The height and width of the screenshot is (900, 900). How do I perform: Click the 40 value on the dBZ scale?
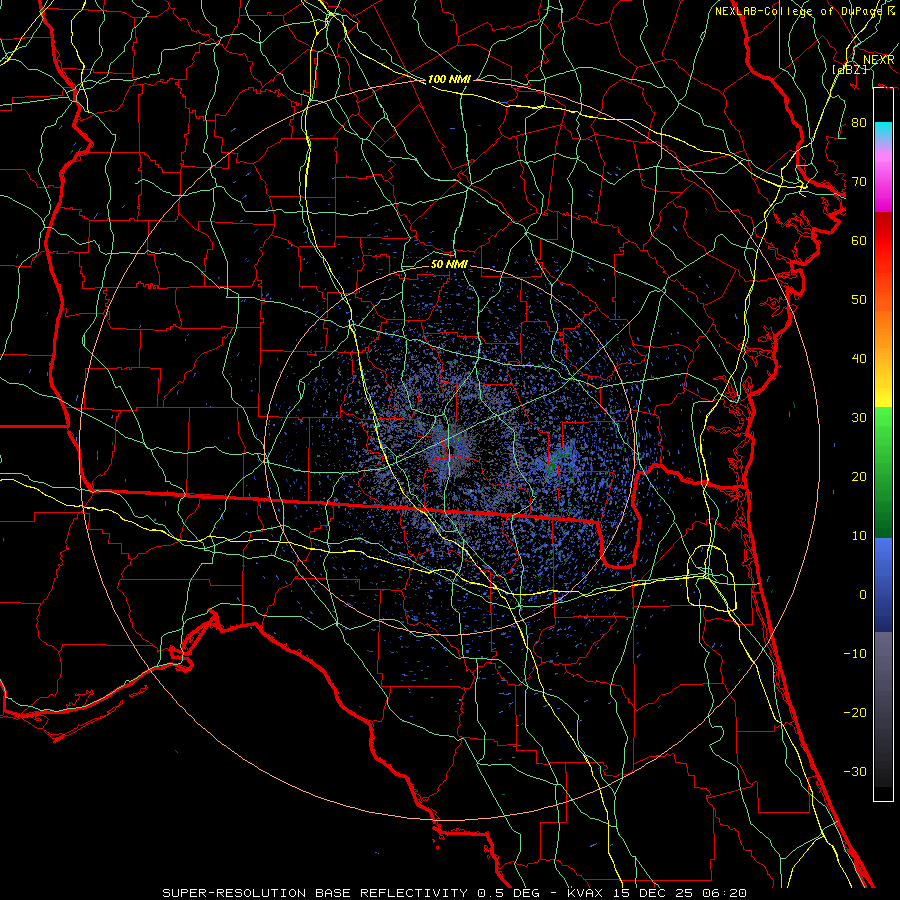pyautogui.click(x=859, y=359)
